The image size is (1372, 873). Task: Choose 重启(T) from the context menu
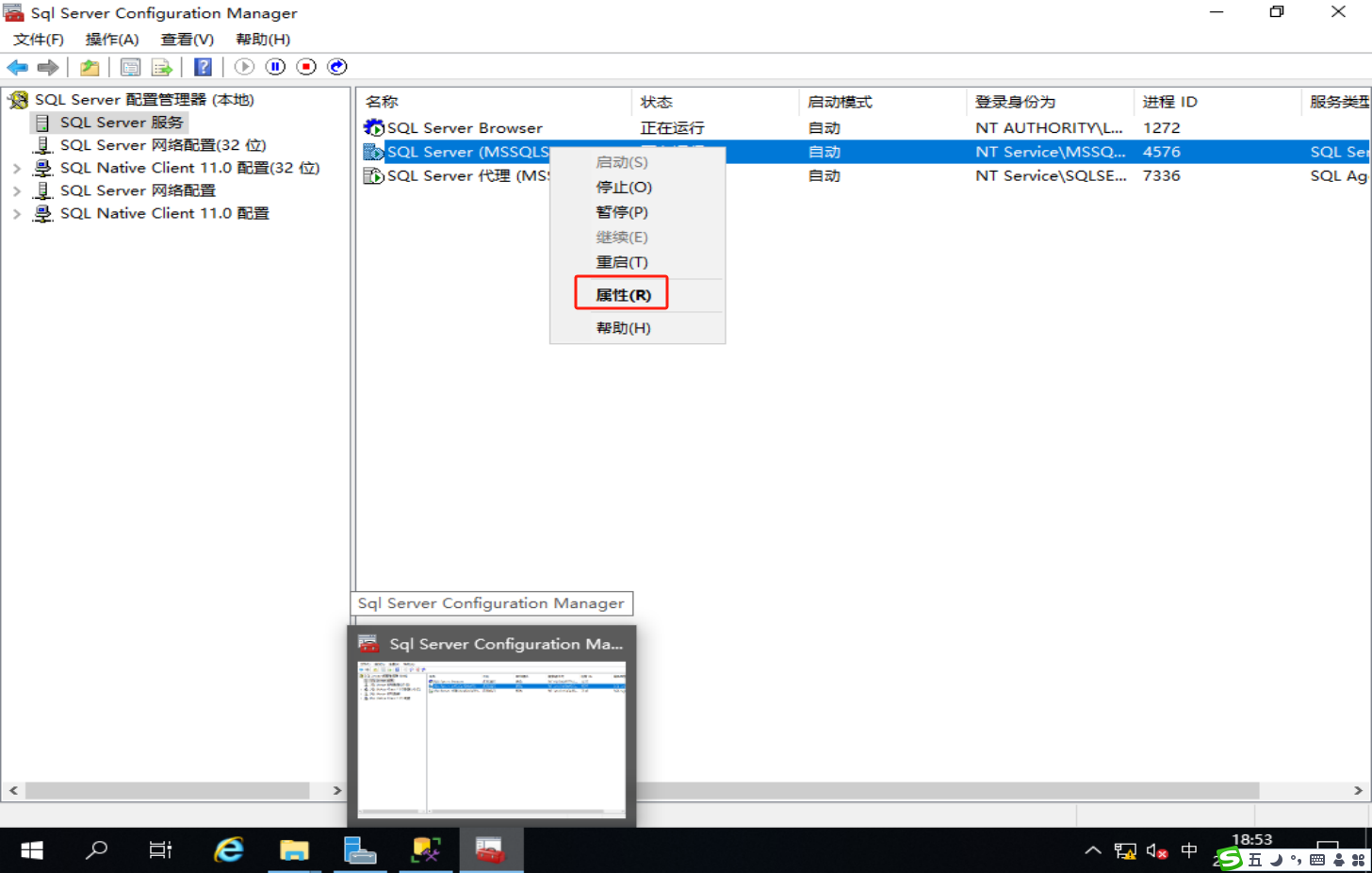coord(622,262)
